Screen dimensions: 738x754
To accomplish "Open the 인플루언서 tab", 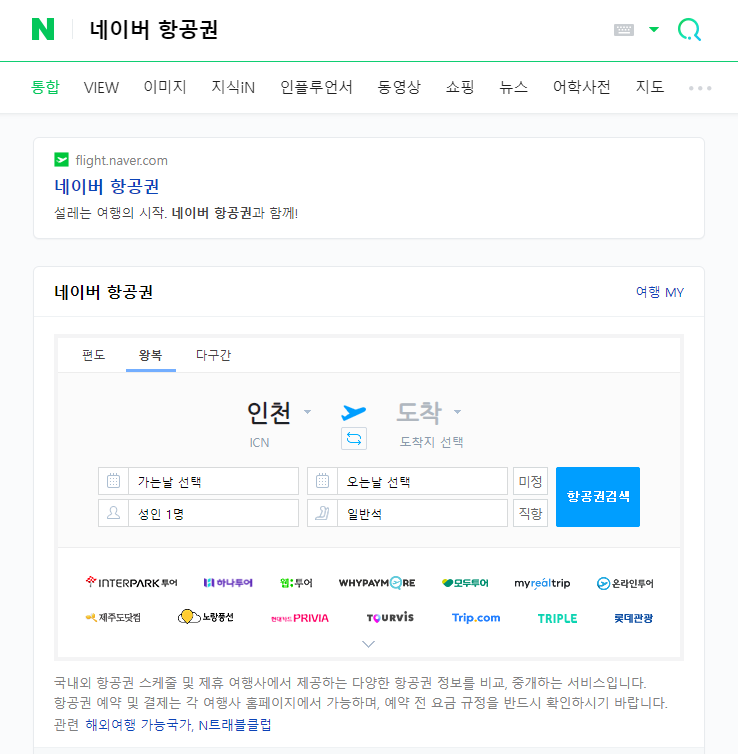I will pos(316,87).
